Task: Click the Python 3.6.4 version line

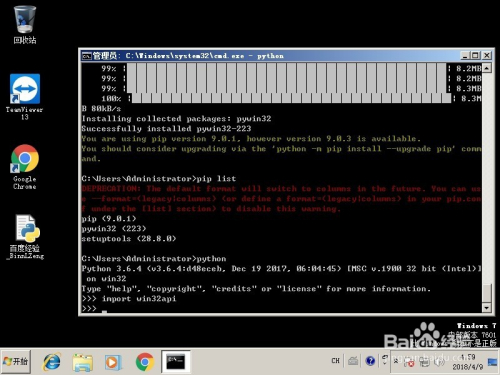Action: coord(281,269)
